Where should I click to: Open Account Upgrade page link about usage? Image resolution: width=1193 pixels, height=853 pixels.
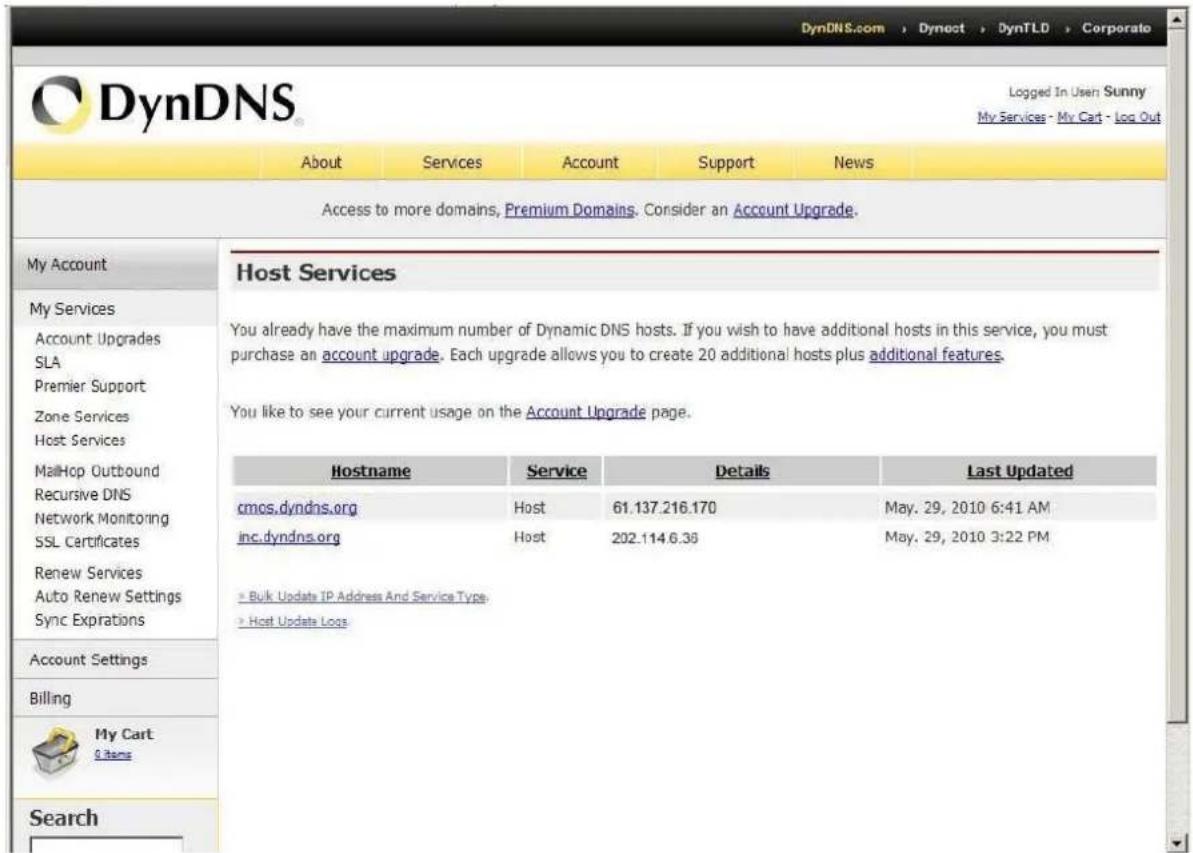586,412
